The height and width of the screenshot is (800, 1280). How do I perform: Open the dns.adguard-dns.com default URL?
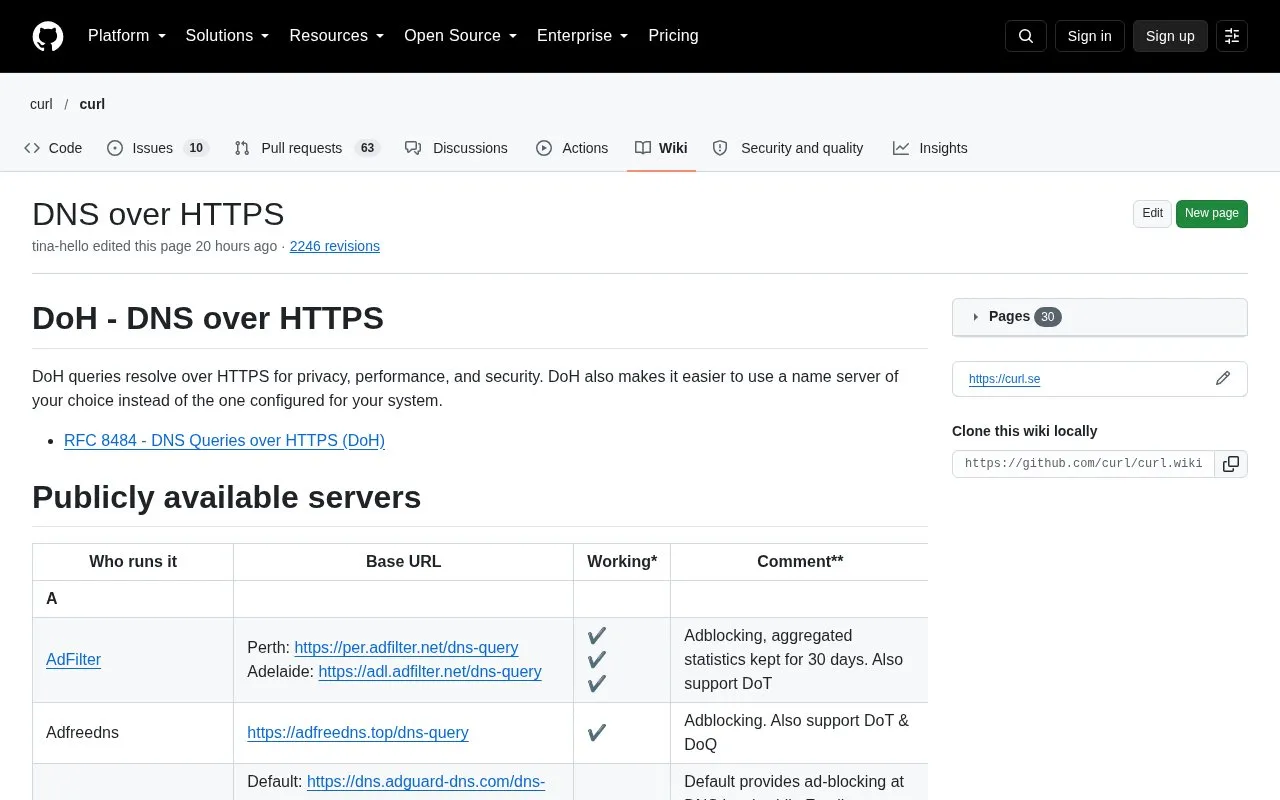pos(426,782)
